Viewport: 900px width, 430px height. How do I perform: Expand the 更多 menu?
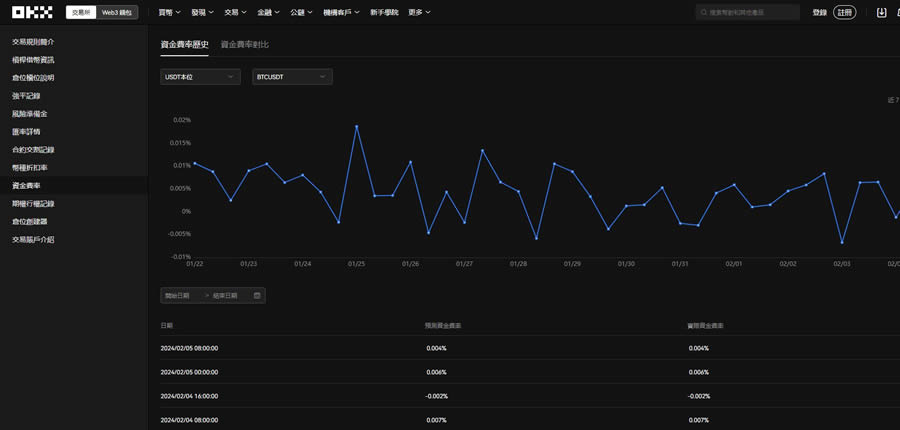(x=419, y=13)
